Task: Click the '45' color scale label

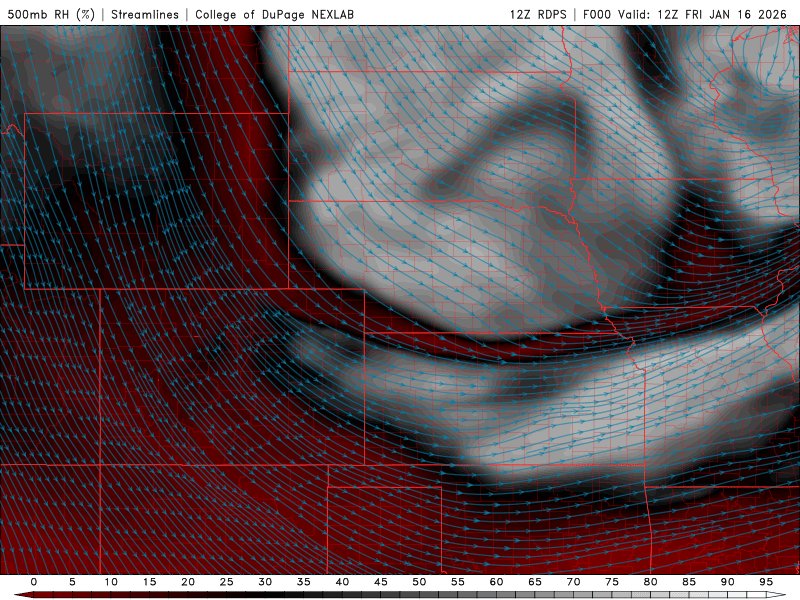Action: pos(381,582)
